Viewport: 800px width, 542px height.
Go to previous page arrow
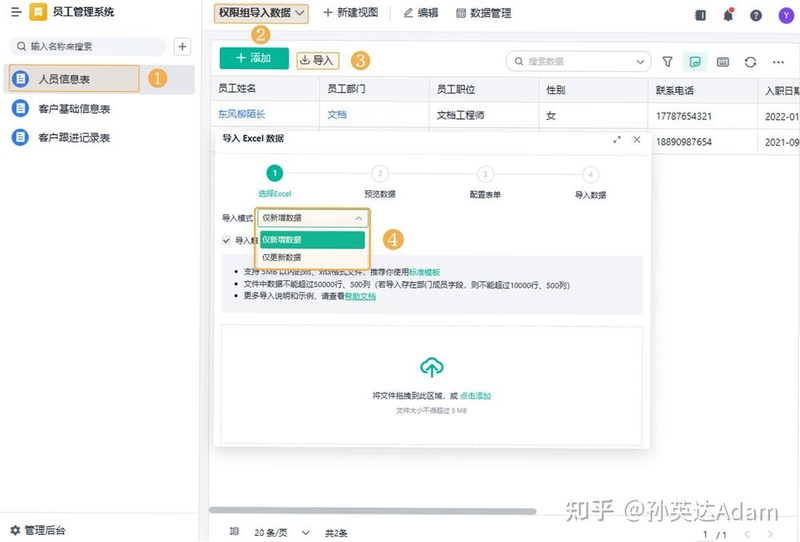click(x=747, y=534)
